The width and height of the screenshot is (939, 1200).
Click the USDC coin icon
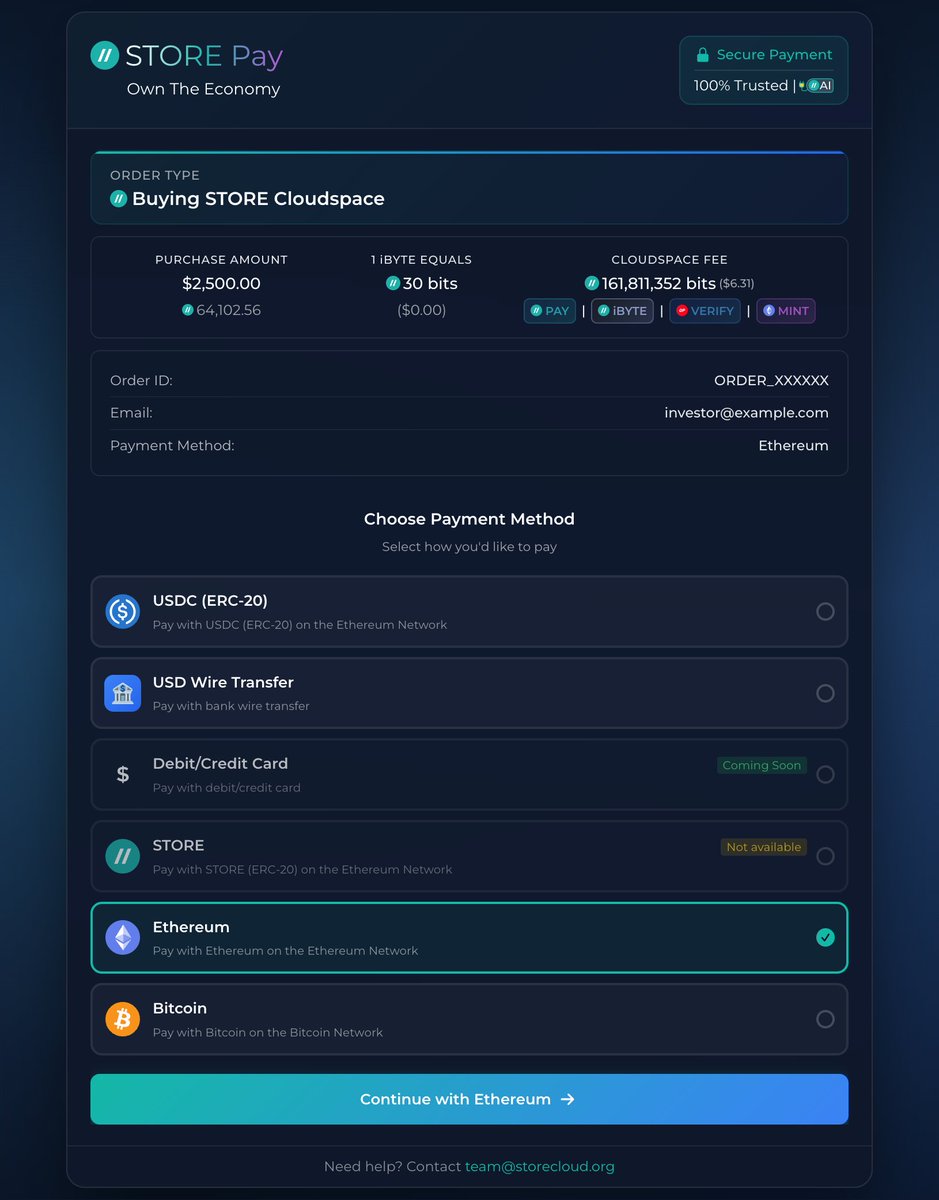click(x=123, y=611)
